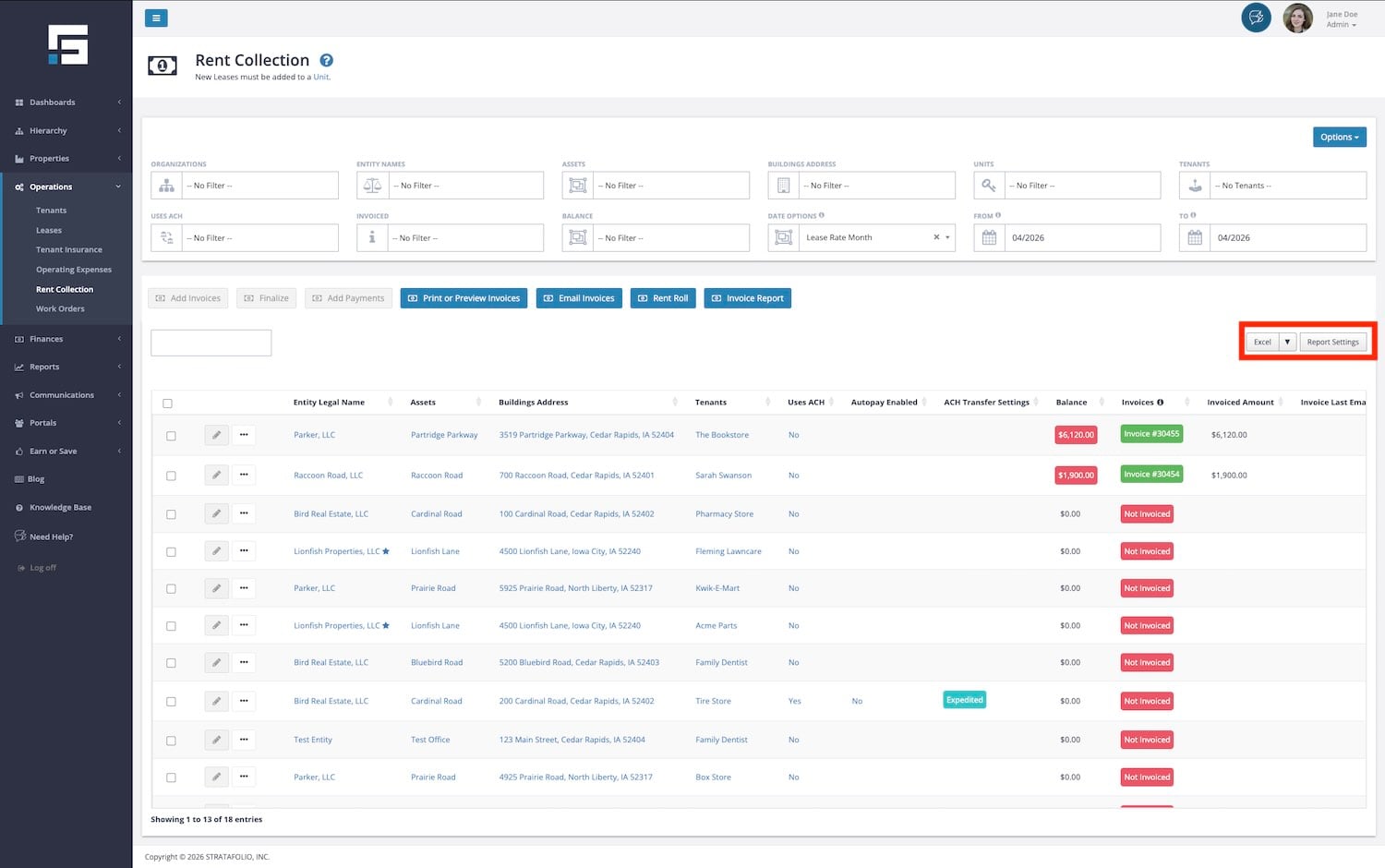The width and height of the screenshot is (1385, 868).
Task: Click the pencil edit icon for Pharmacy Store row
Action: (x=216, y=514)
